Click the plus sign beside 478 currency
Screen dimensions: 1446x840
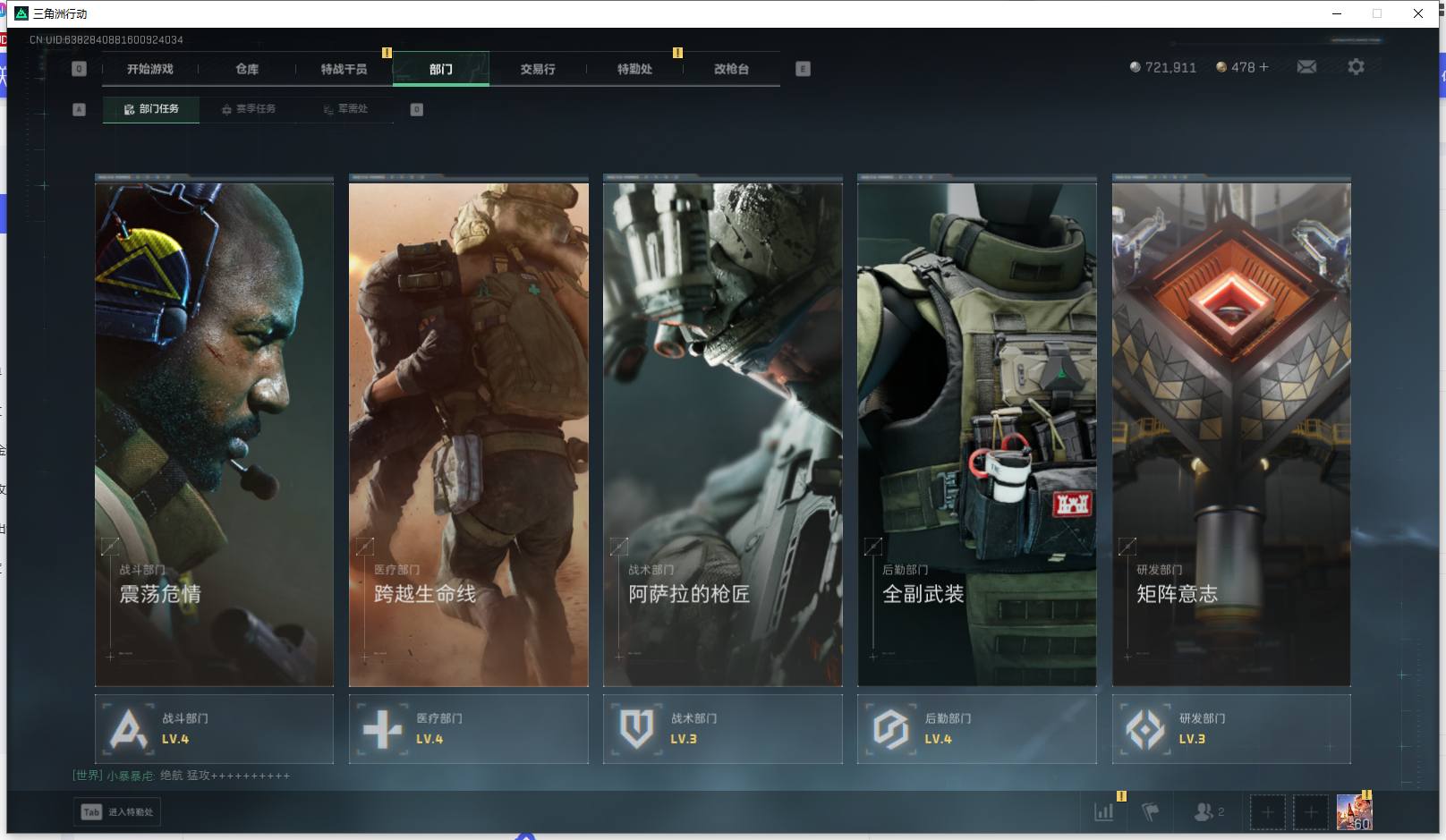coord(1263,67)
